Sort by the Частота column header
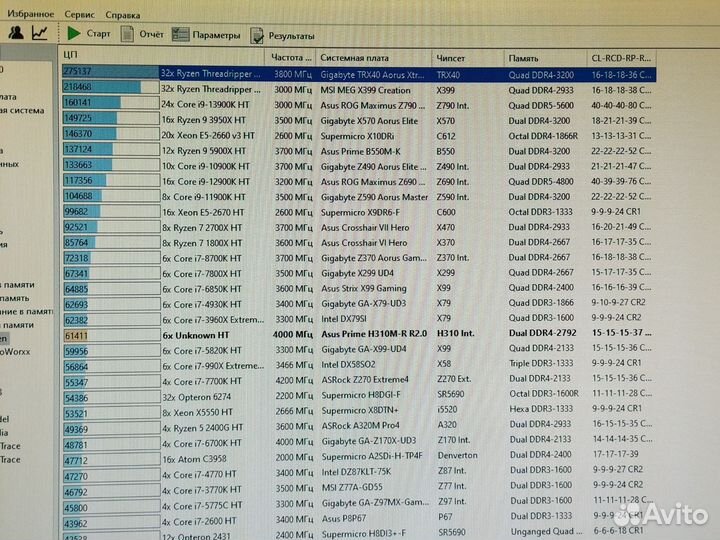This screenshot has height=540, width=720. coord(291,57)
